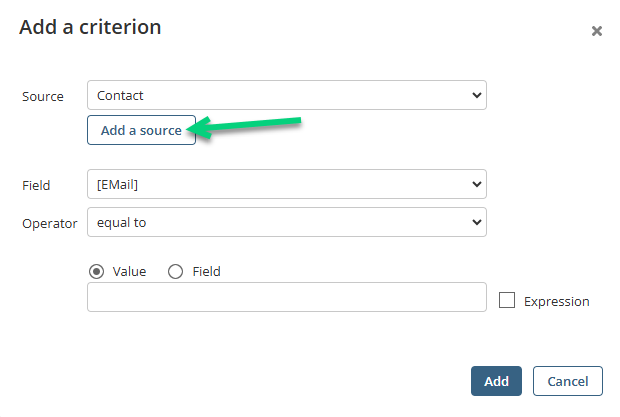620x417 pixels.
Task: Focus the empty value text box
Action: (287, 297)
